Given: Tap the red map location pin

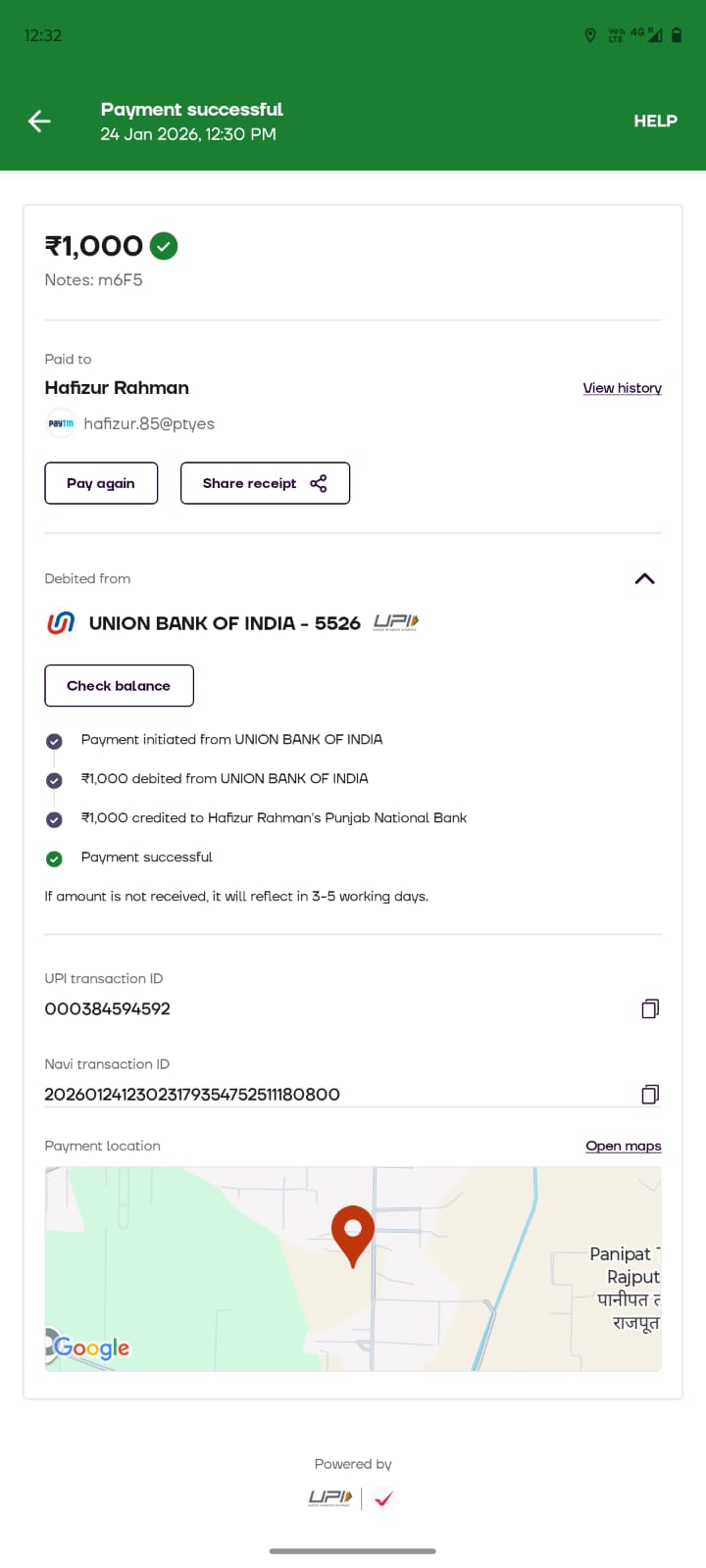Looking at the screenshot, I should pos(353,1234).
